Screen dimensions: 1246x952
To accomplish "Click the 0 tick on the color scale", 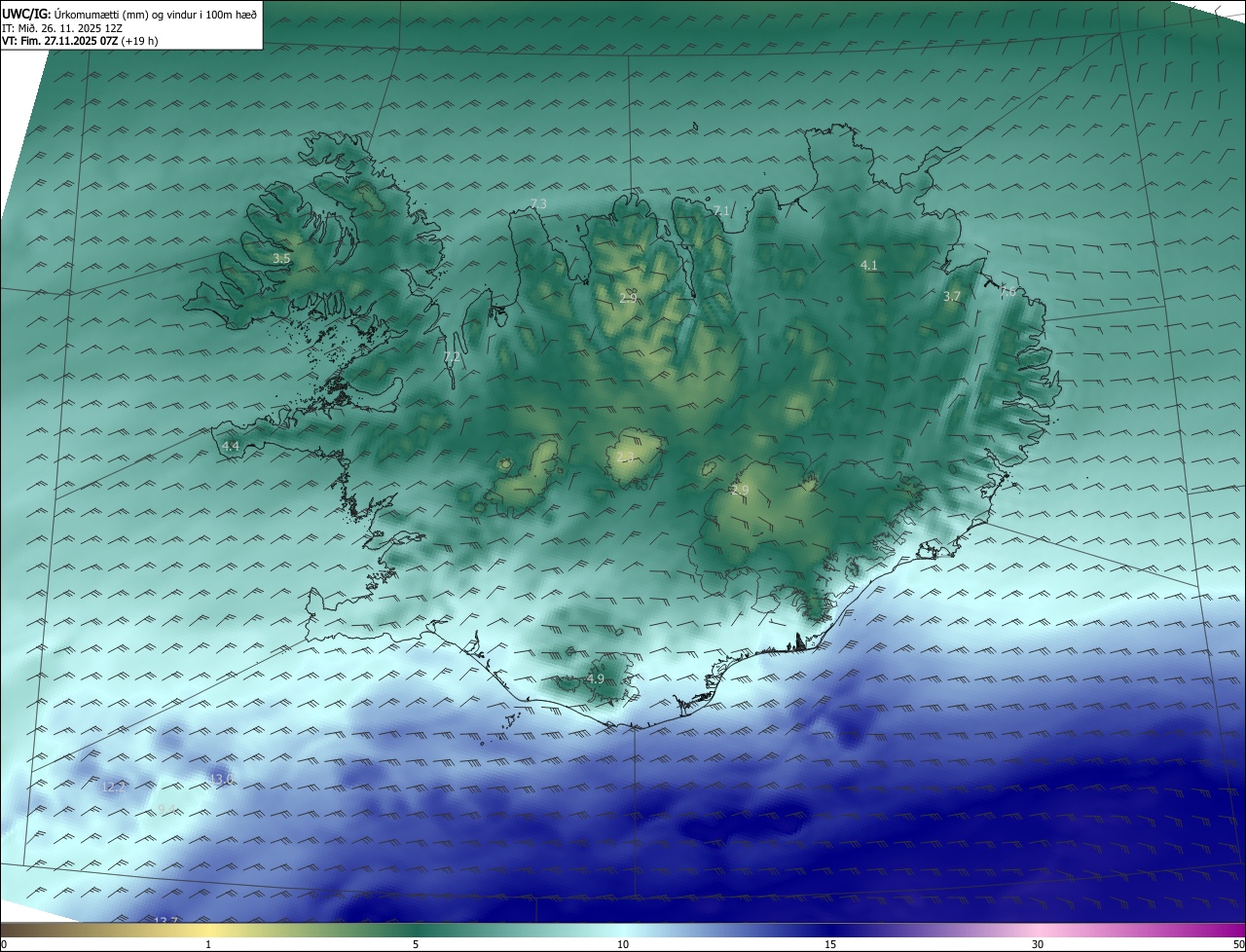I will tap(4, 944).
